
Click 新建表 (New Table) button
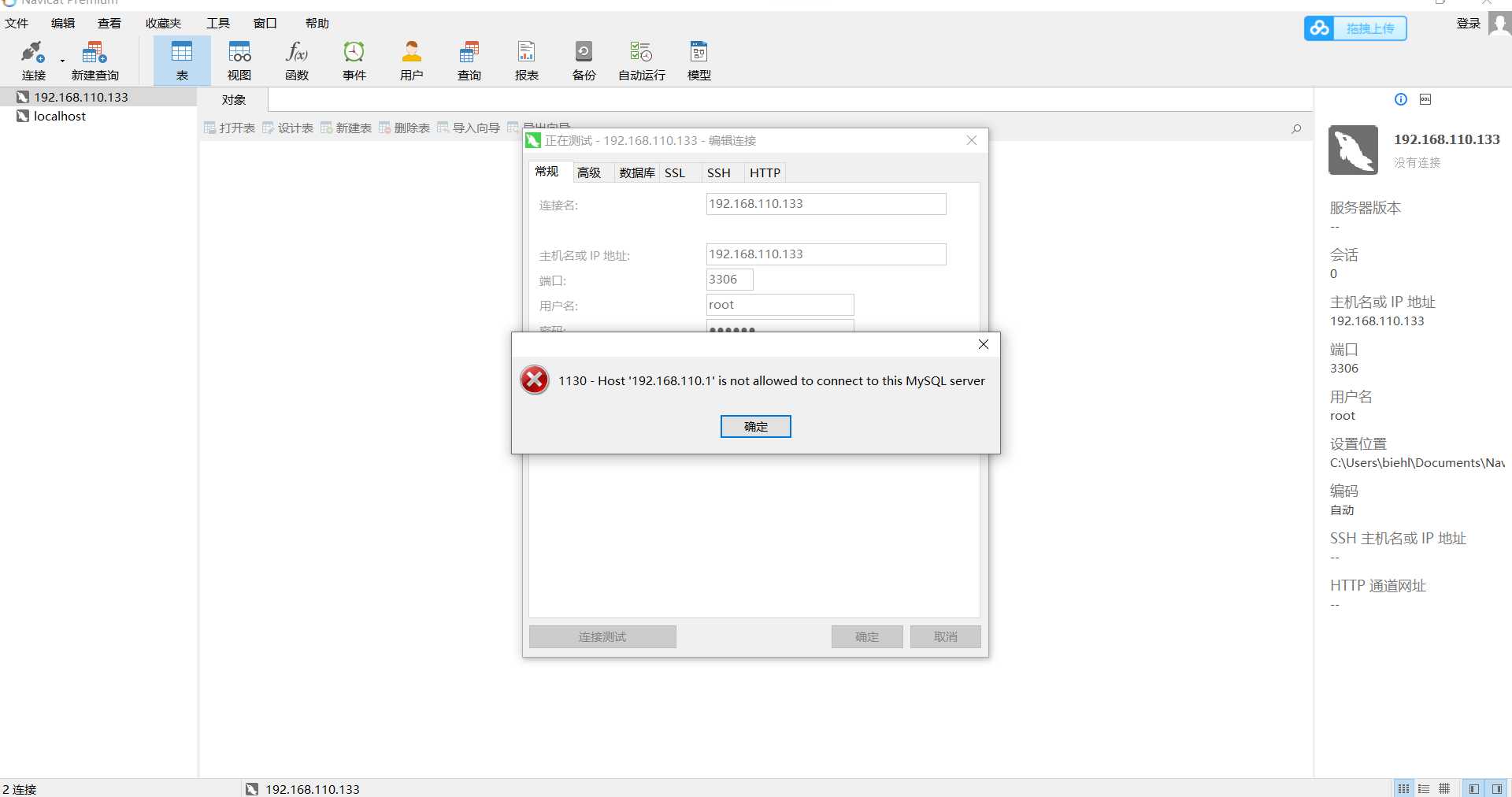point(346,128)
